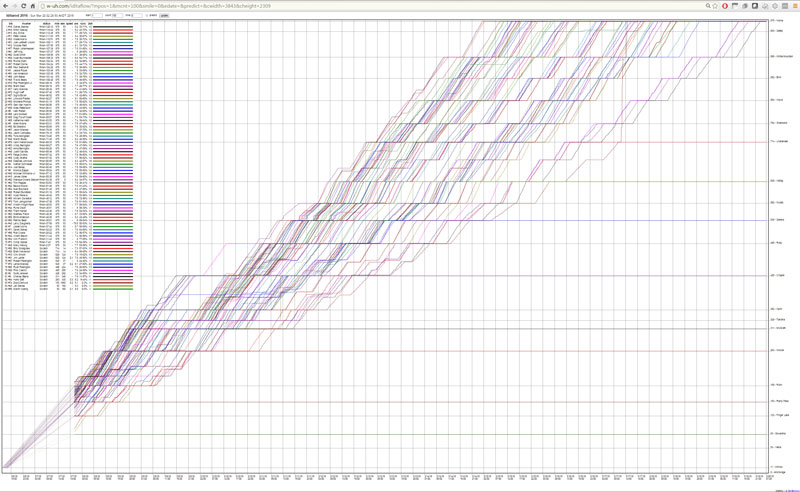Click the update button above the chart
The width and height of the screenshot is (800, 492).
164,15
